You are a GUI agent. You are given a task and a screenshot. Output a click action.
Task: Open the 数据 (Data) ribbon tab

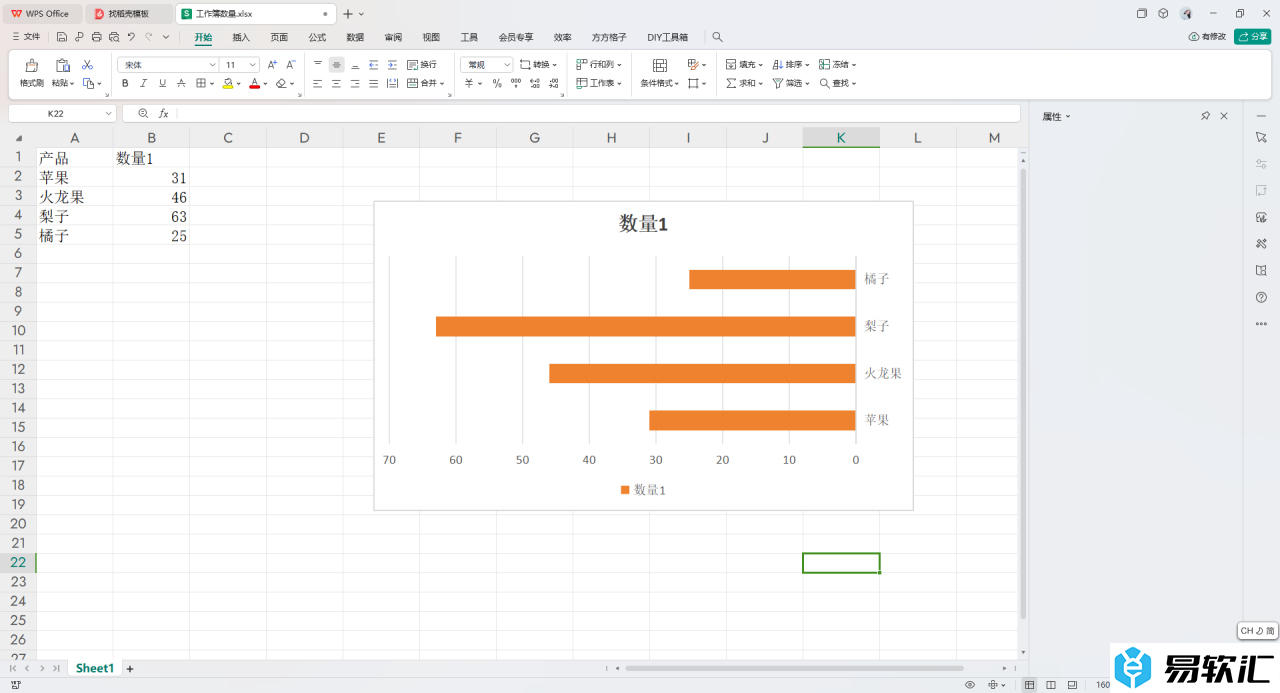[x=355, y=37]
